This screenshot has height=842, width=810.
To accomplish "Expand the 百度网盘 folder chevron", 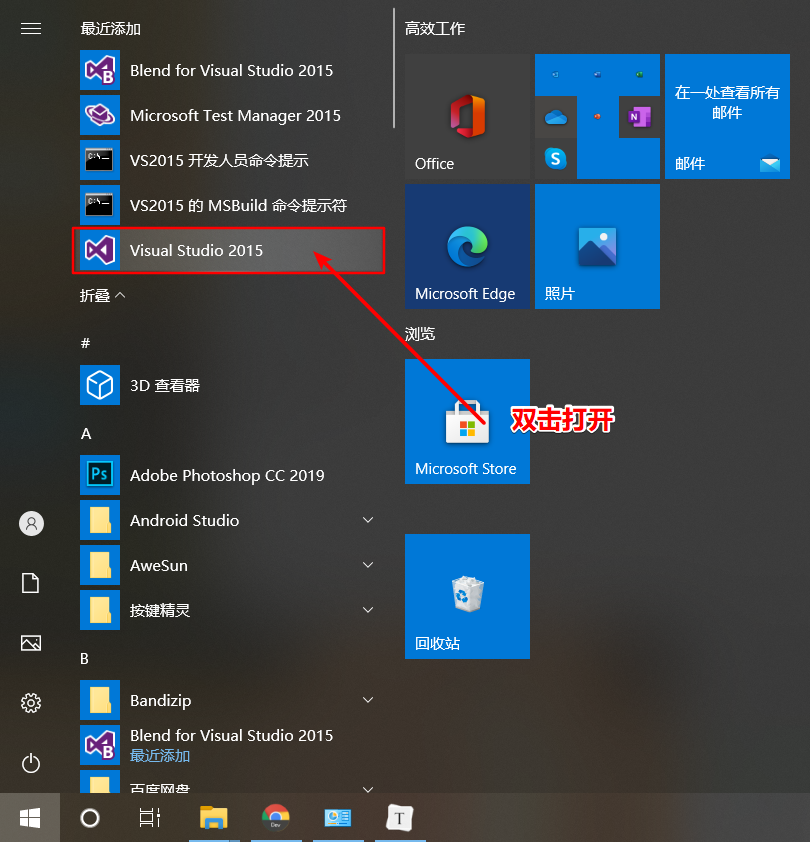I will (x=368, y=789).
